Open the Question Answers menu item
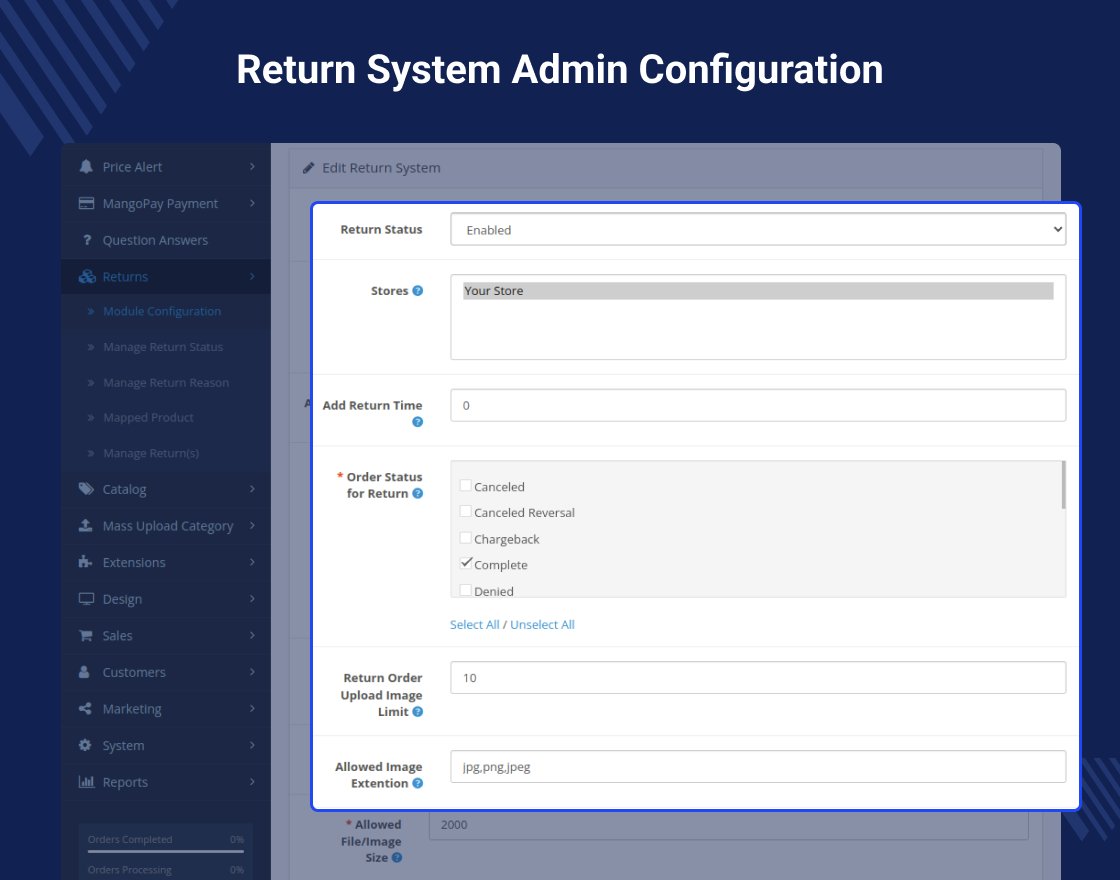 click(155, 240)
